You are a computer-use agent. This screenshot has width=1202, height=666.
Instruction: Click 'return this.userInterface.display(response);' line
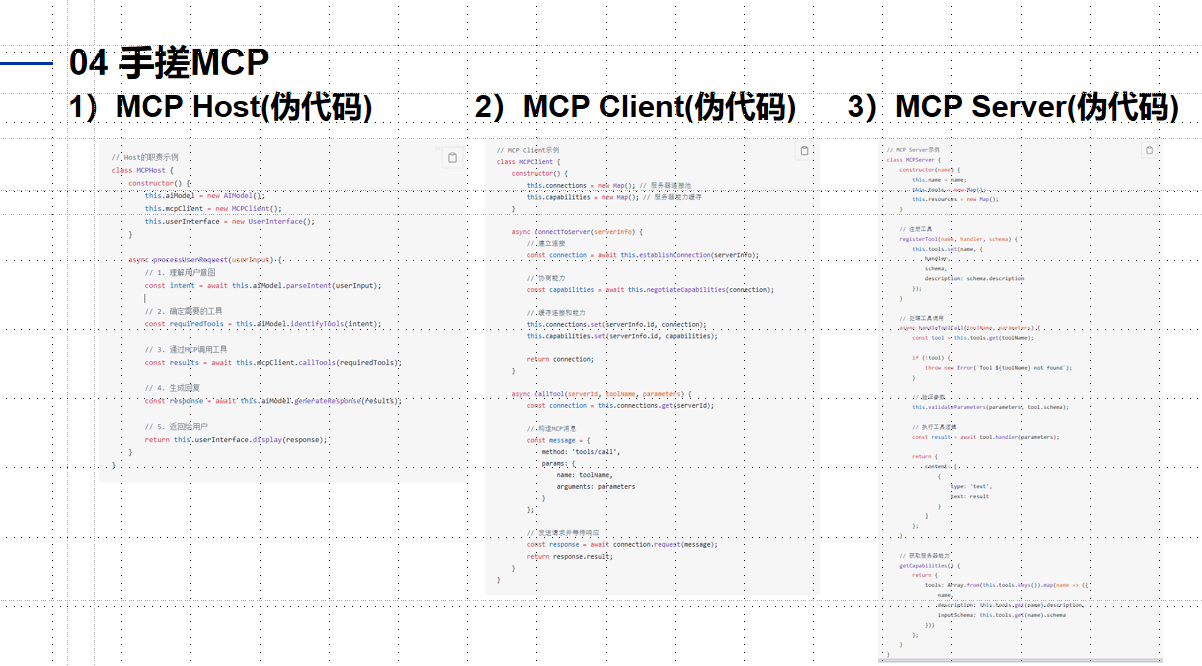click(236, 440)
